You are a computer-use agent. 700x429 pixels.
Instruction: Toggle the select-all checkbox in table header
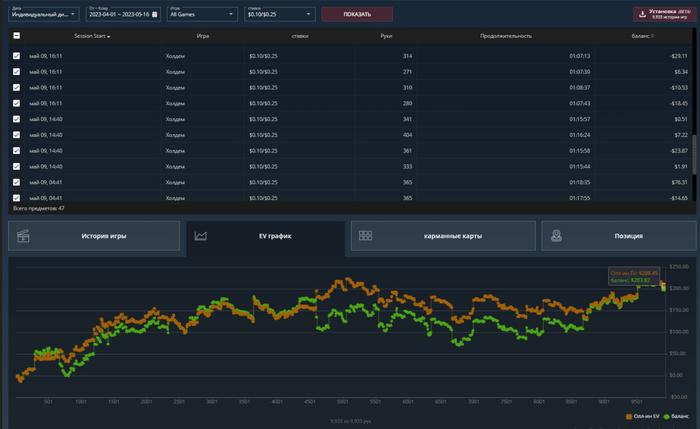[x=17, y=36]
